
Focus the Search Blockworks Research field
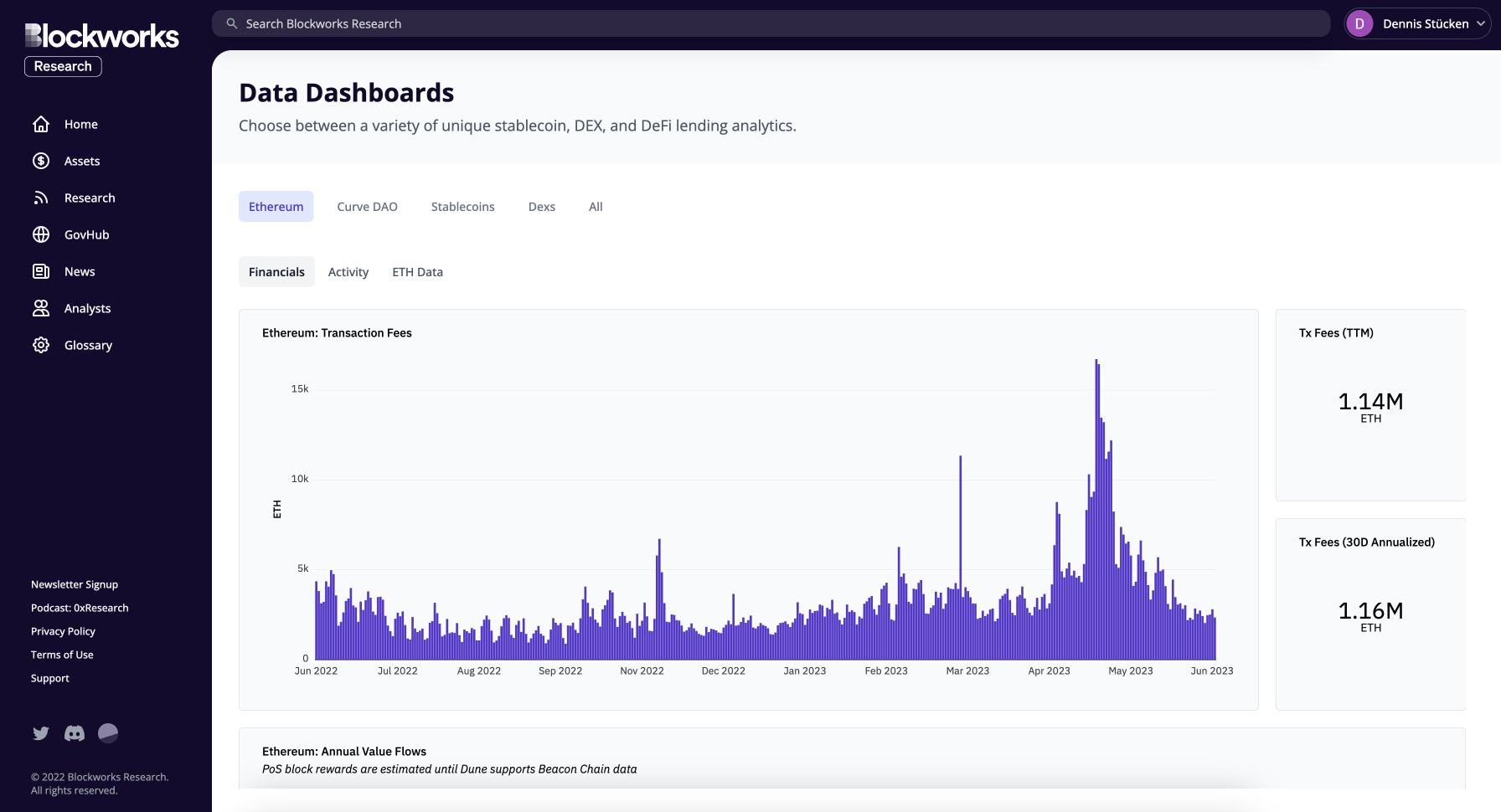coord(771,23)
